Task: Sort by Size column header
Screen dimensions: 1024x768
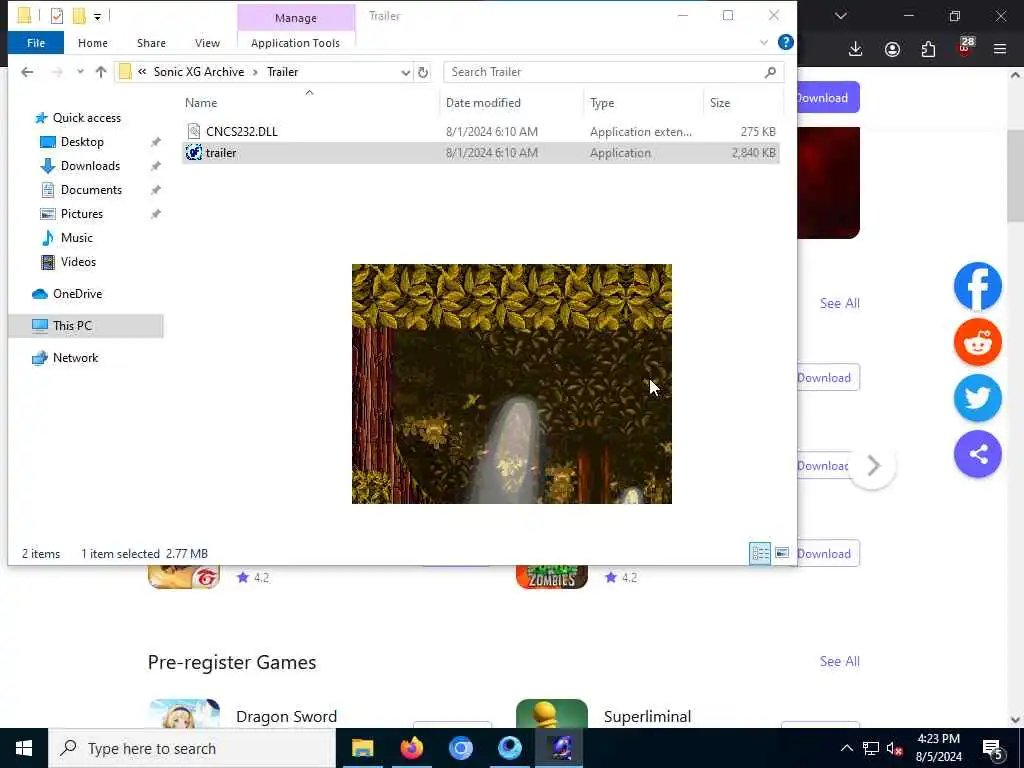Action: point(720,103)
